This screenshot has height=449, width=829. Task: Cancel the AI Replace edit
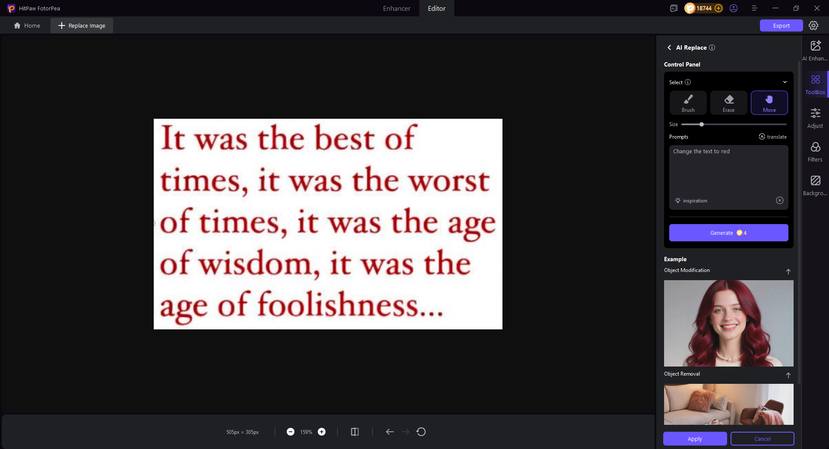click(x=762, y=439)
